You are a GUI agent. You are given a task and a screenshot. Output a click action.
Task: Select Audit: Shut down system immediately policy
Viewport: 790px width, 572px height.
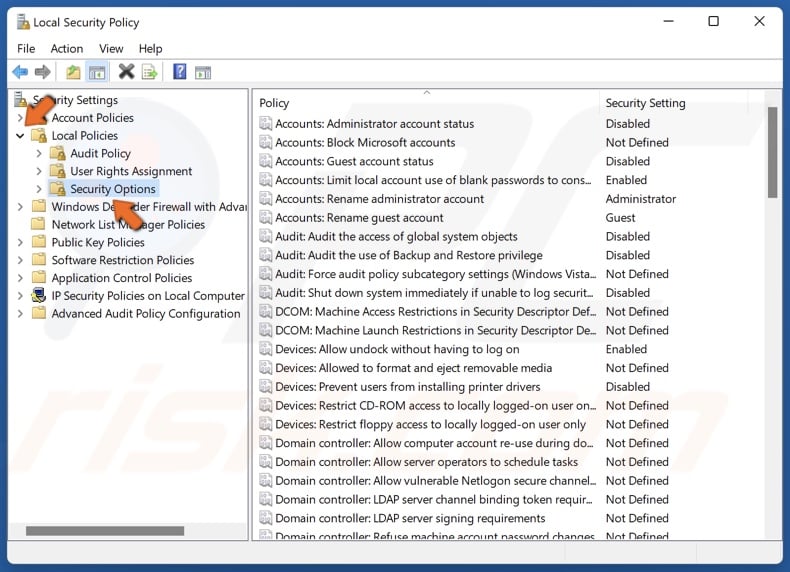click(434, 293)
